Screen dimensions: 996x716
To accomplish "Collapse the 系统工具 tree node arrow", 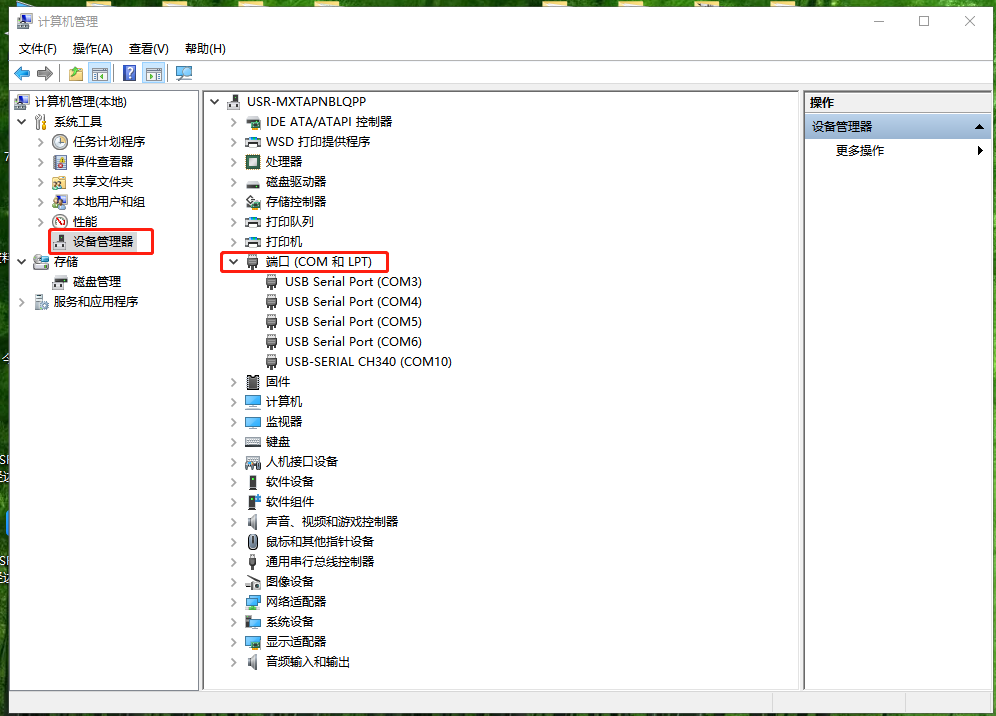I will tap(22, 122).
